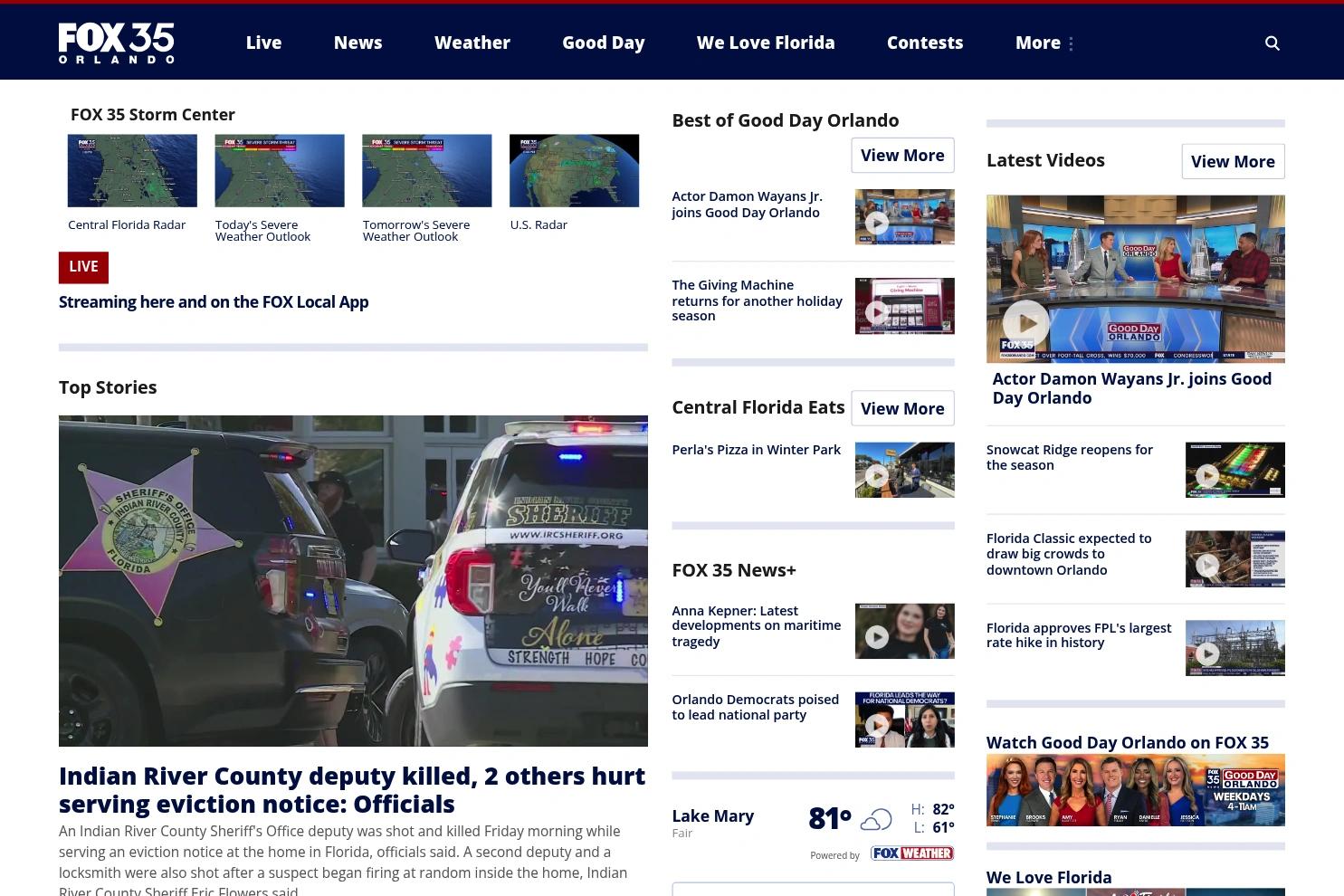The height and width of the screenshot is (896, 1344).
Task: Open the News menu item
Action: [x=357, y=43]
